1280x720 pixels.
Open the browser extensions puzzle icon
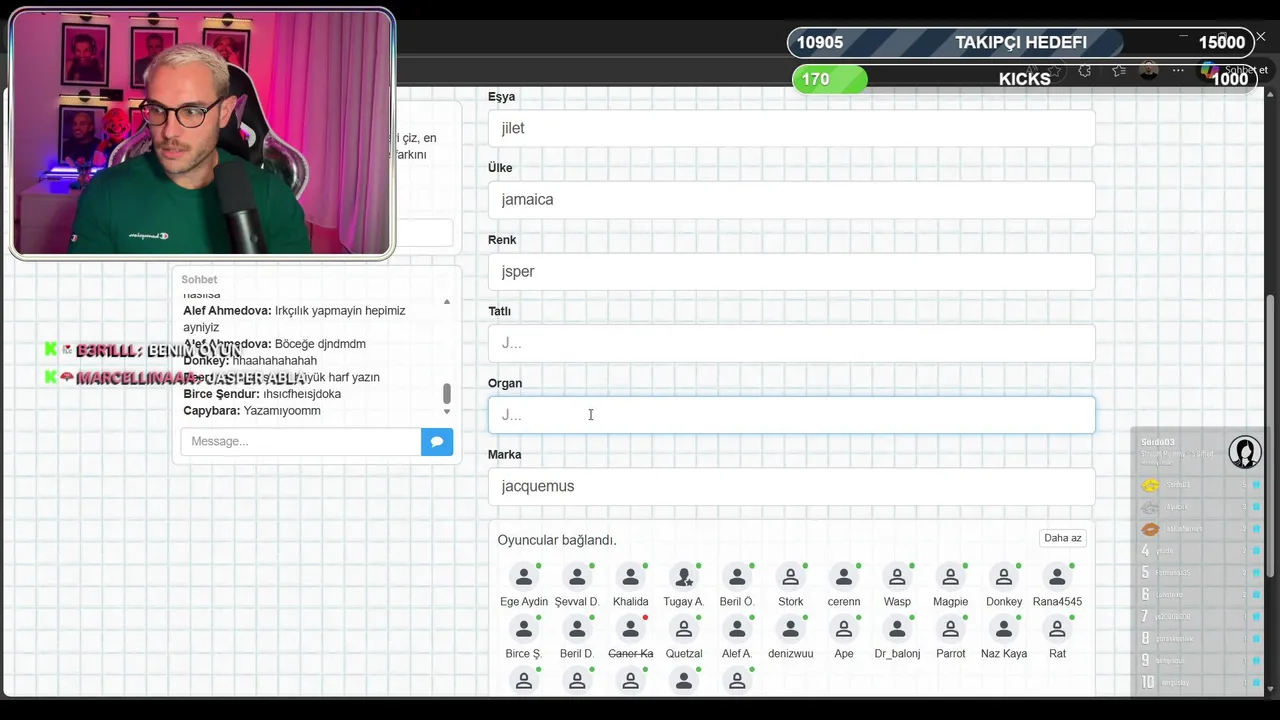(1083, 71)
